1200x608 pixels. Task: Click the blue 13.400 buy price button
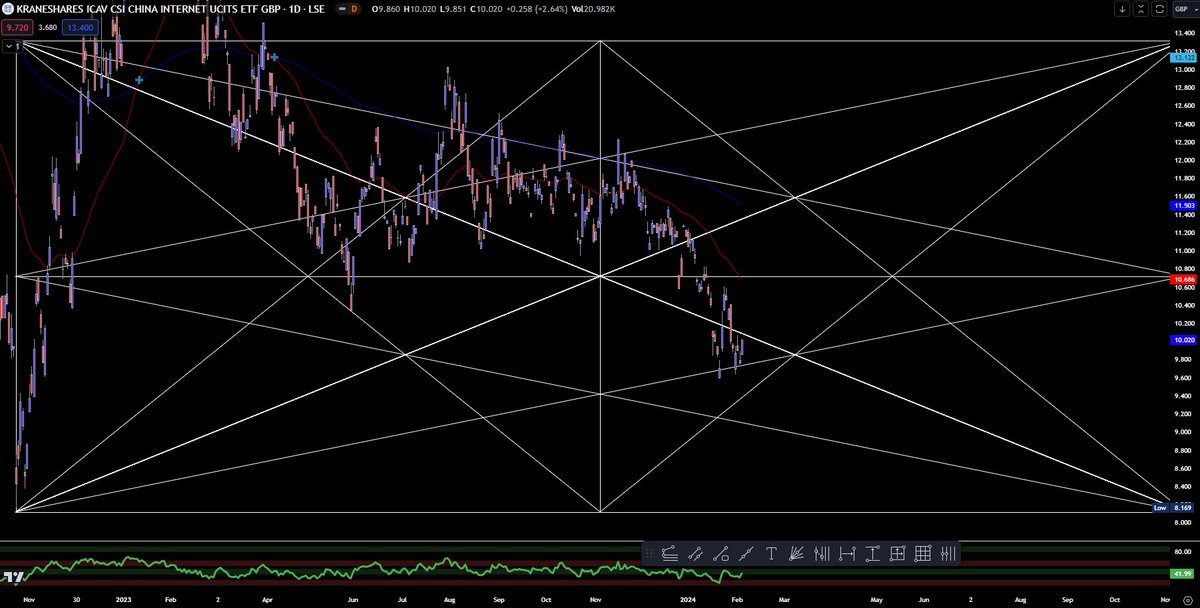coord(81,28)
